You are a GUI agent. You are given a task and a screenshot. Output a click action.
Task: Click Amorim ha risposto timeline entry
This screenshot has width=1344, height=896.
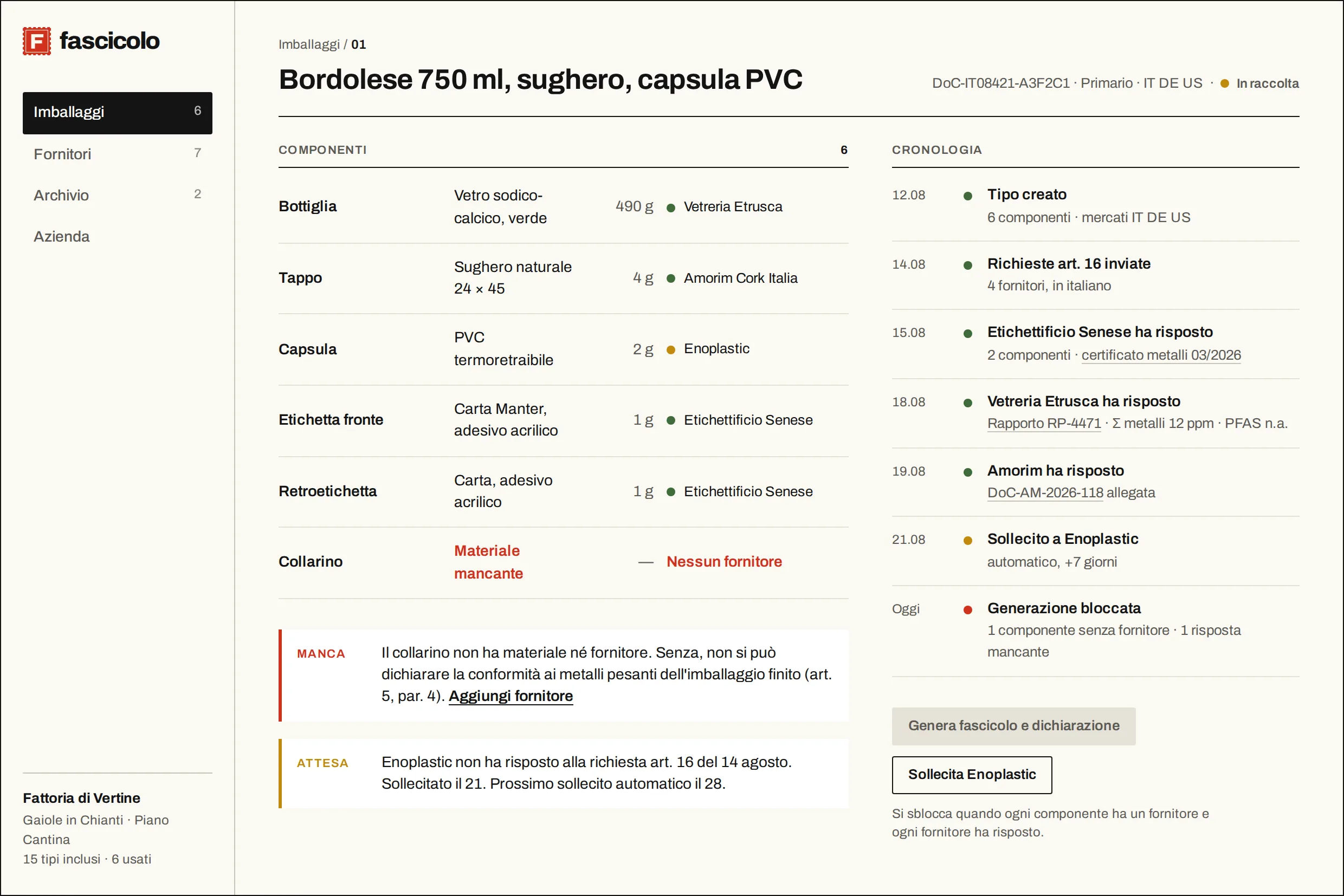[x=1095, y=482]
